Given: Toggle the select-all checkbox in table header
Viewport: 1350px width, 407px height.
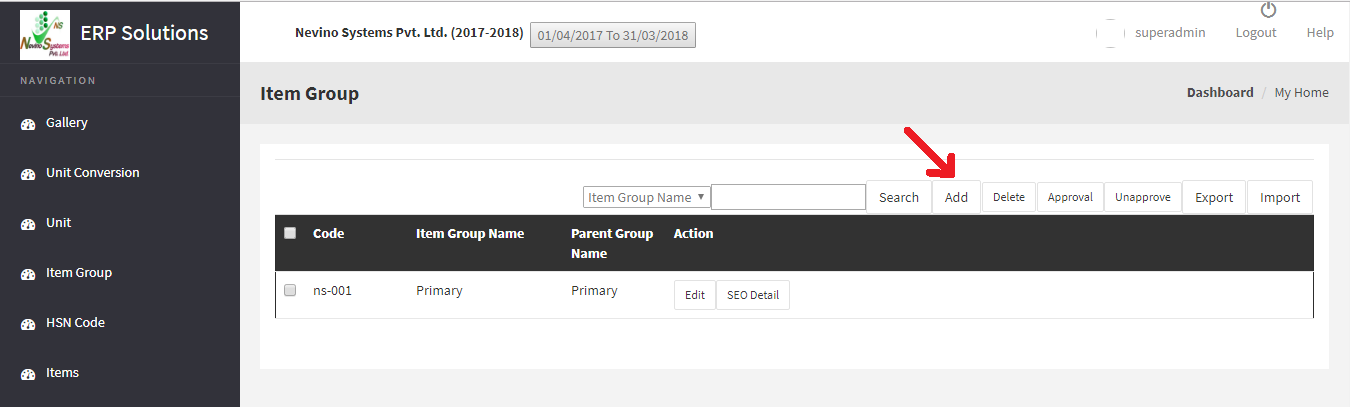Looking at the screenshot, I should 290,233.
